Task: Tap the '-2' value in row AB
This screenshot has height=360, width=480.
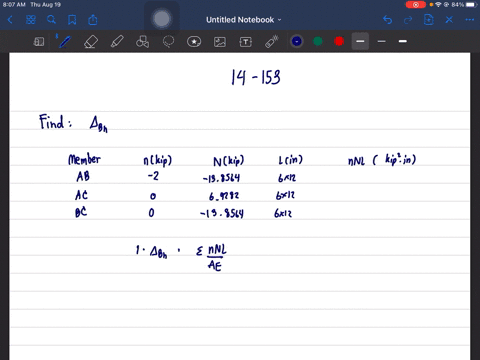Action: (153, 176)
